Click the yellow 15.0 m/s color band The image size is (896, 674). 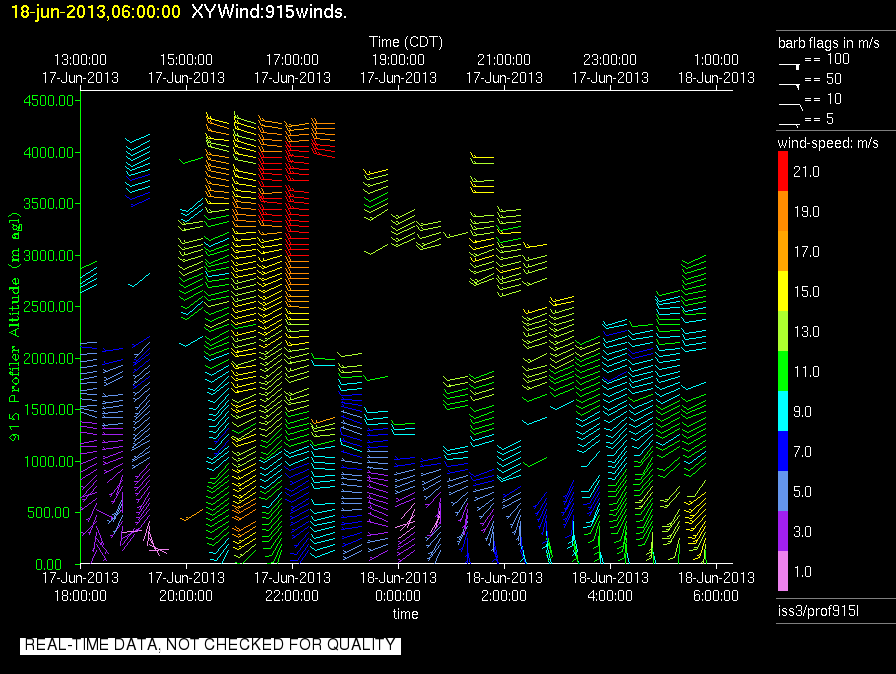(x=783, y=291)
